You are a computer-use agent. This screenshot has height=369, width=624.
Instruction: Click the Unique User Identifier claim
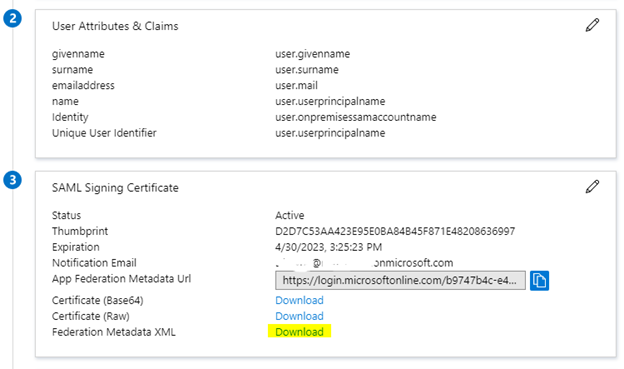point(104,133)
